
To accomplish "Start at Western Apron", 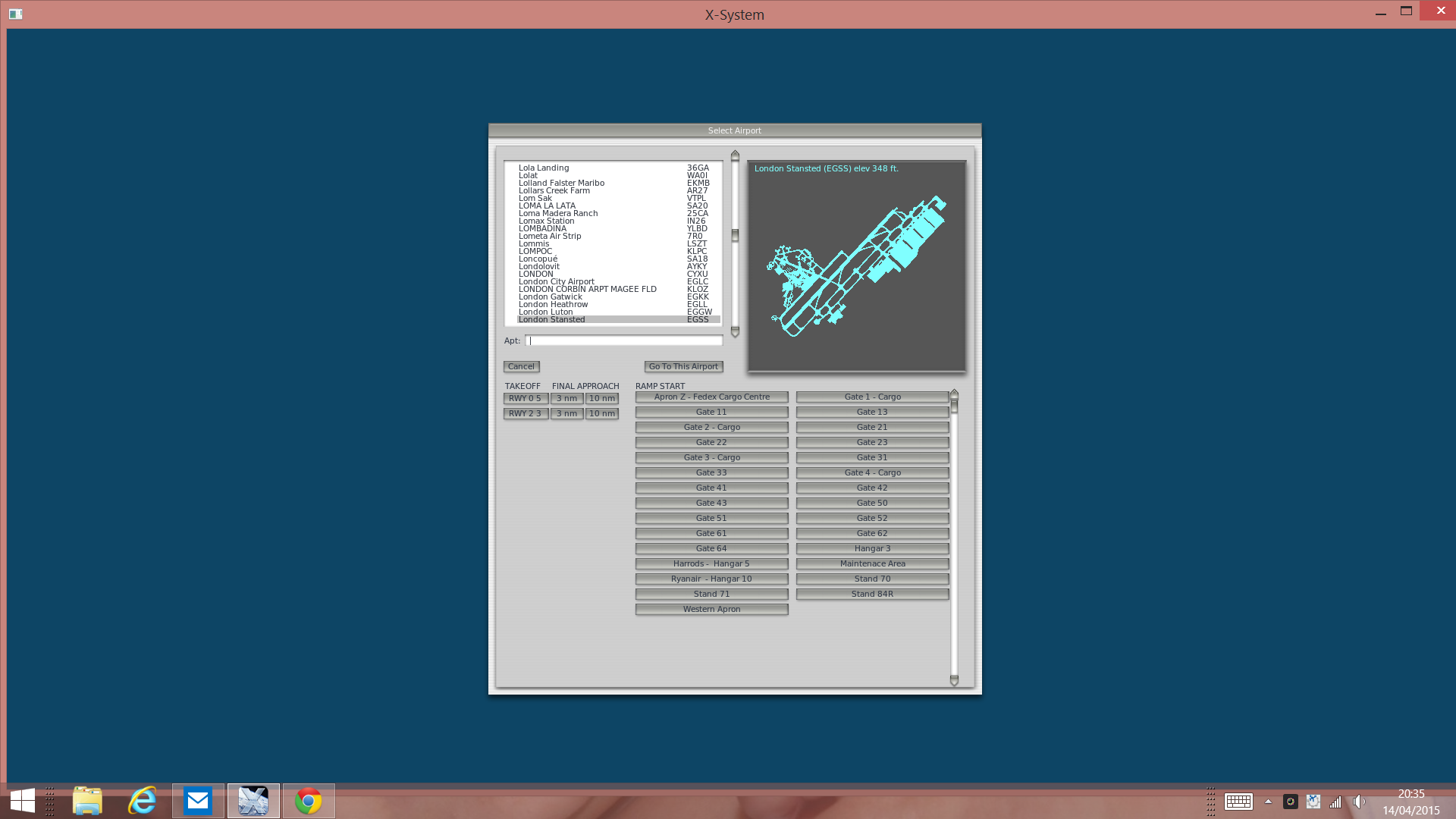I will point(712,609).
